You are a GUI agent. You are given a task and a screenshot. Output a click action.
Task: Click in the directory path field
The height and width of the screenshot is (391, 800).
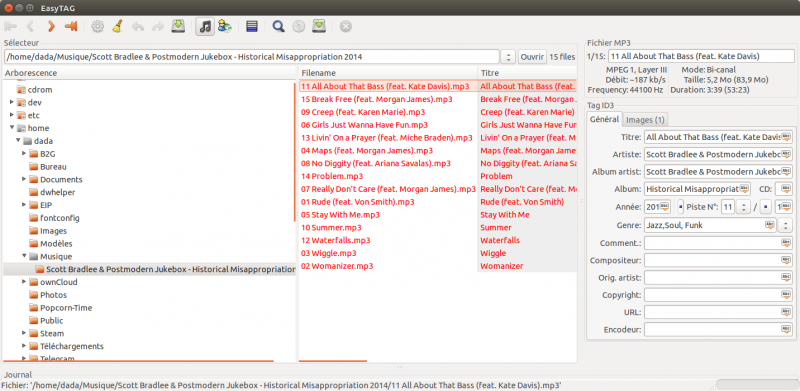tap(252, 57)
